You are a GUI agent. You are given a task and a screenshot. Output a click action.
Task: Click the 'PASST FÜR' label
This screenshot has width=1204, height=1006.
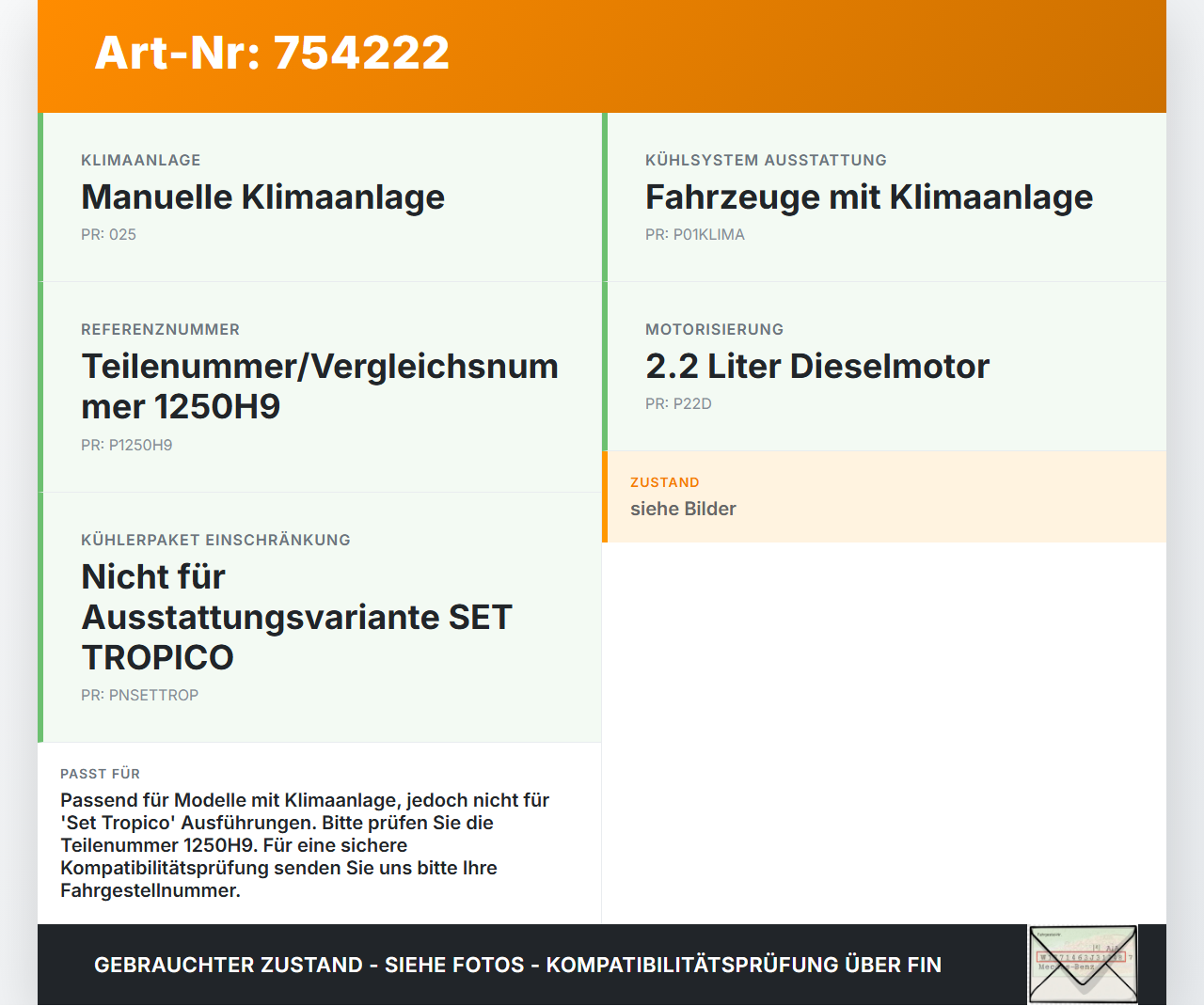pyautogui.click(x=100, y=774)
